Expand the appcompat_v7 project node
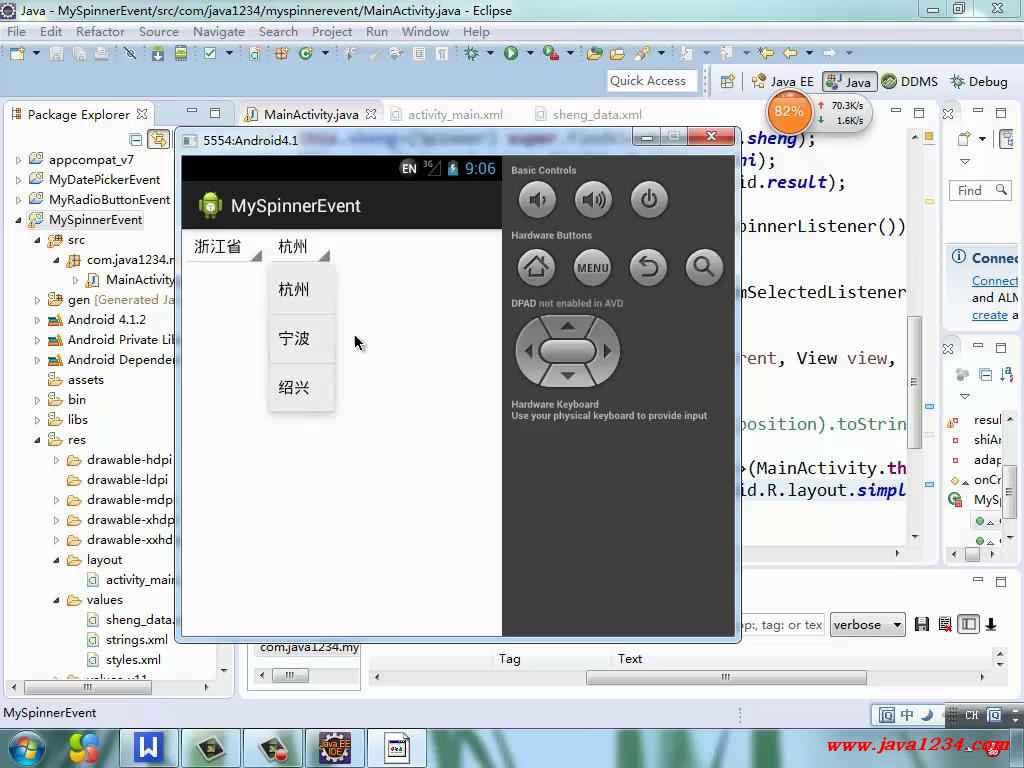 click(x=18, y=160)
